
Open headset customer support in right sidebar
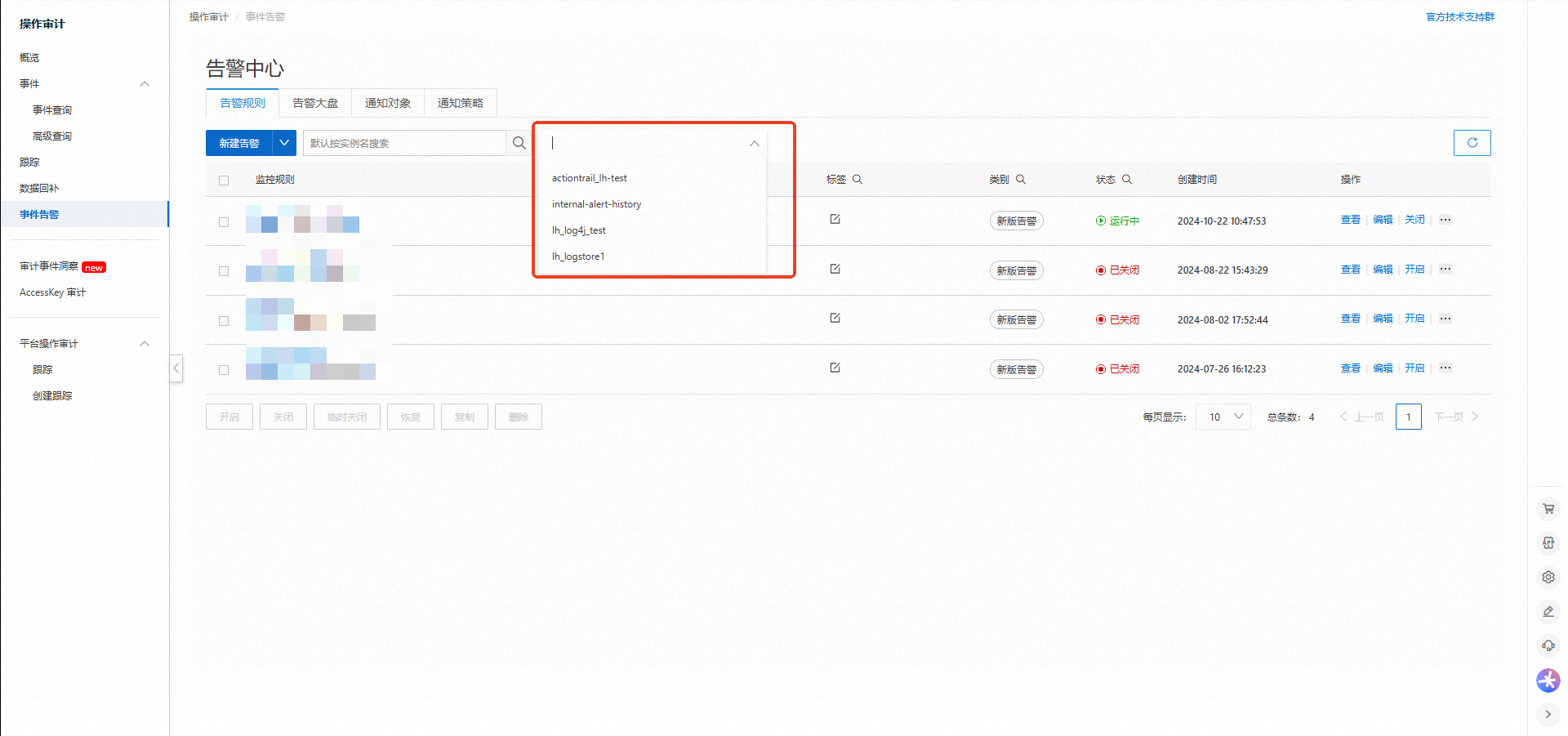[1548, 646]
